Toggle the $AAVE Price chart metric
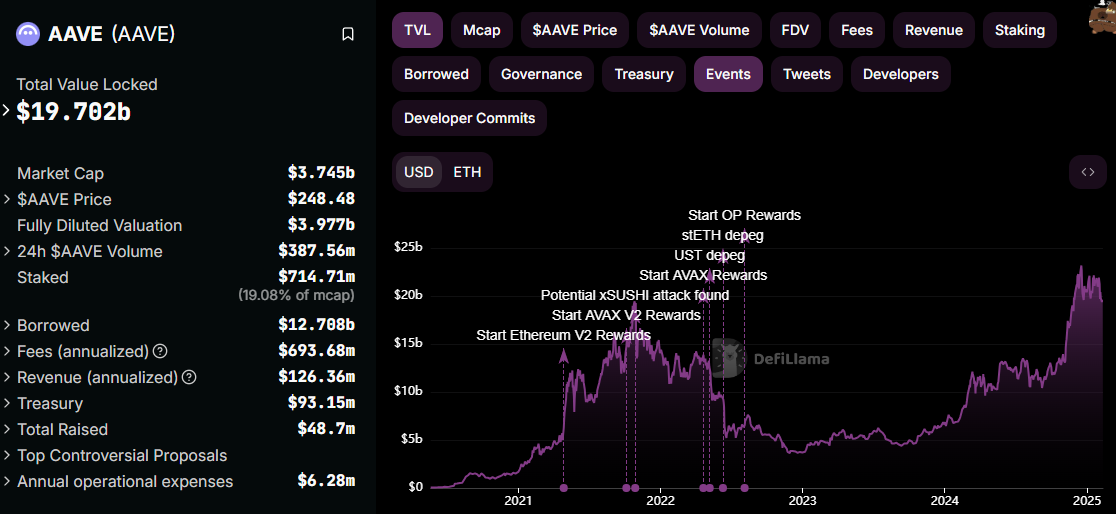 click(x=574, y=30)
